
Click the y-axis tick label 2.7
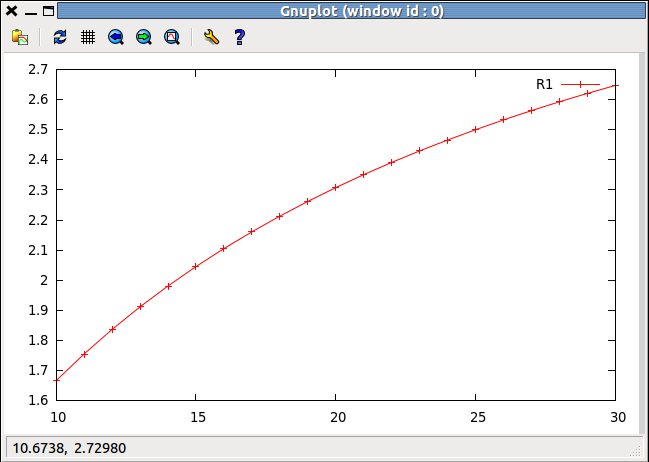[x=38, y=69]
